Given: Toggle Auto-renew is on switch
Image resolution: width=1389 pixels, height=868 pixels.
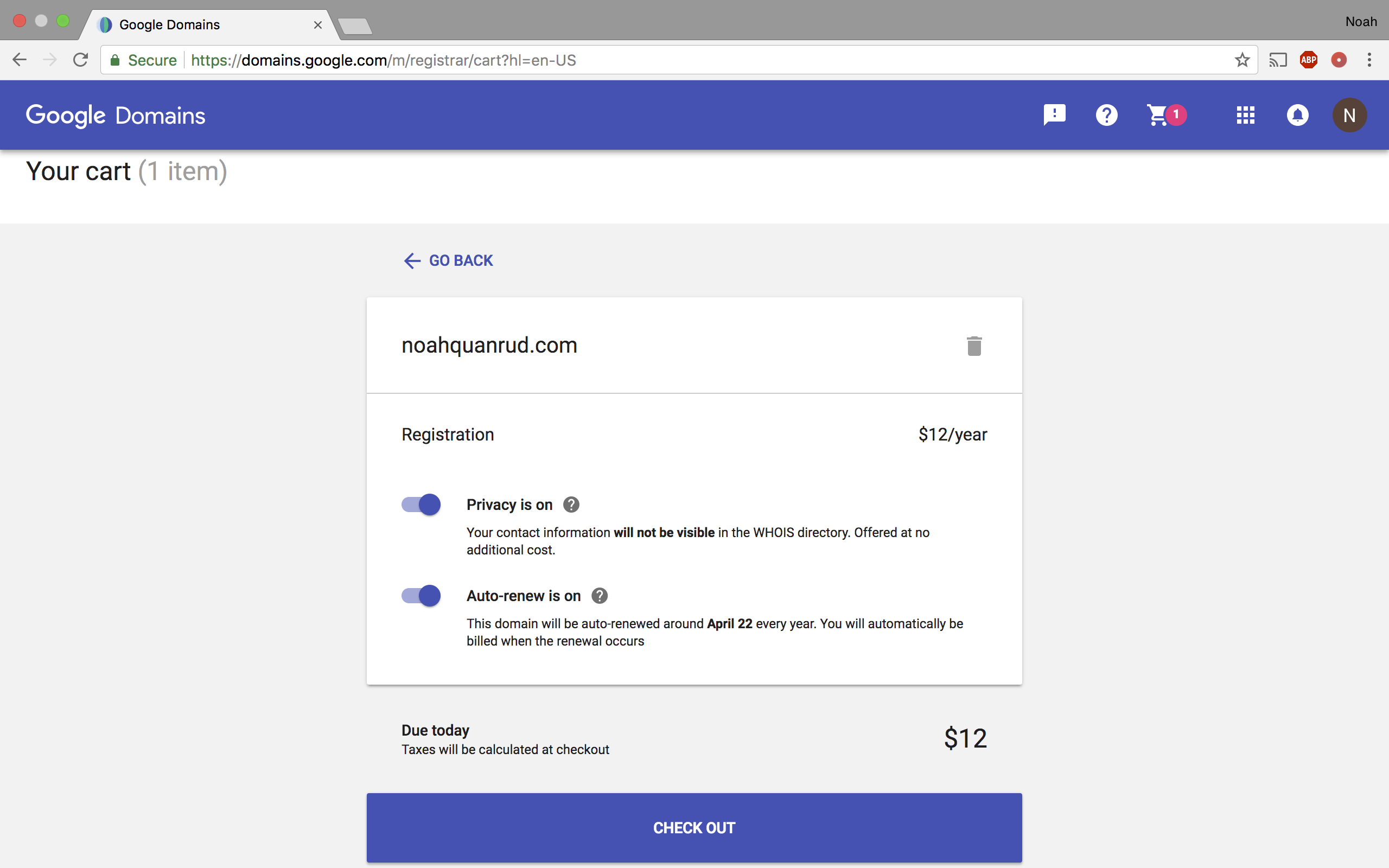Looking at the screenshot, I should click(x=419, y=595).
